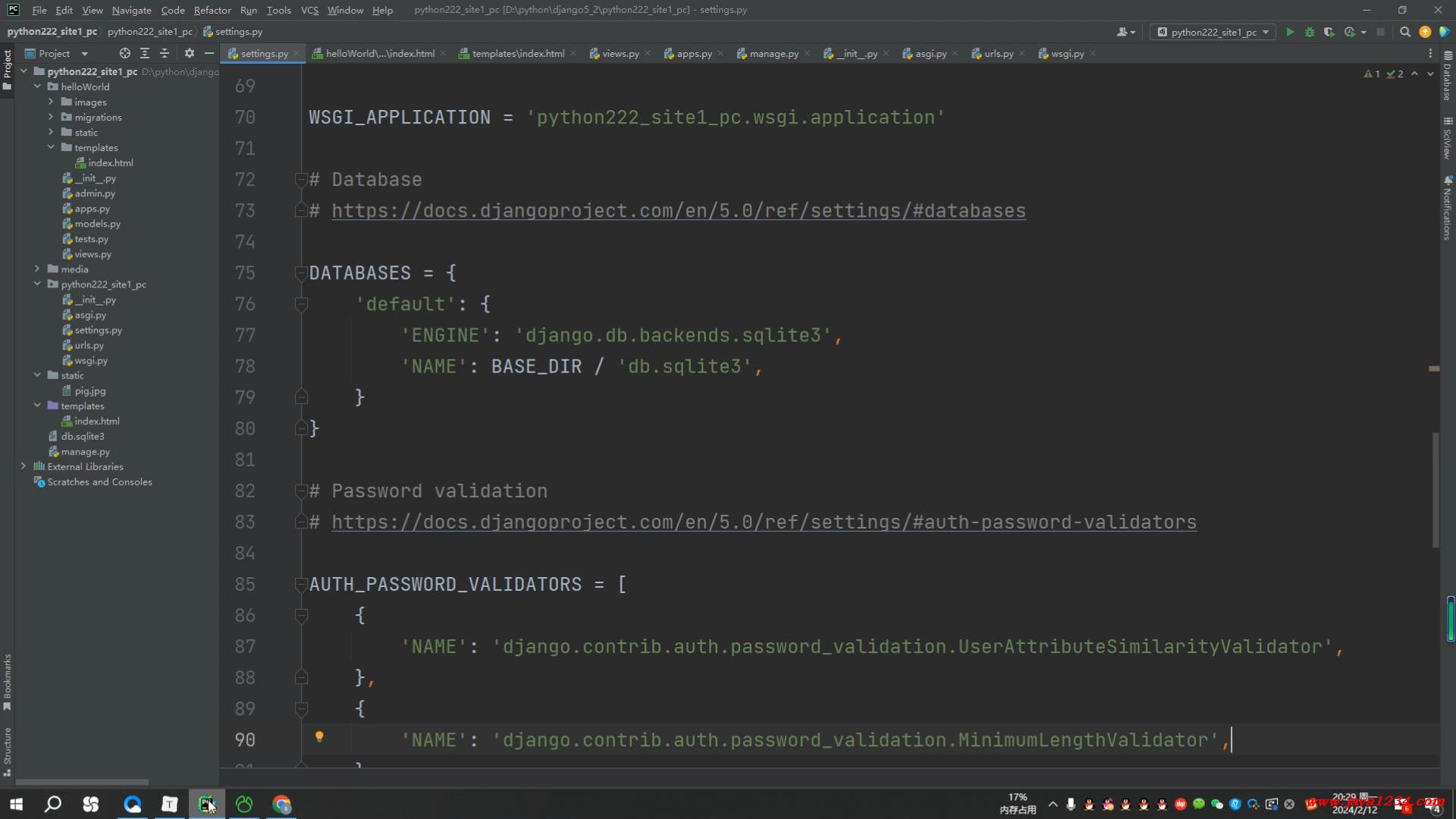Open the VCS menu

tap(309, 10)
